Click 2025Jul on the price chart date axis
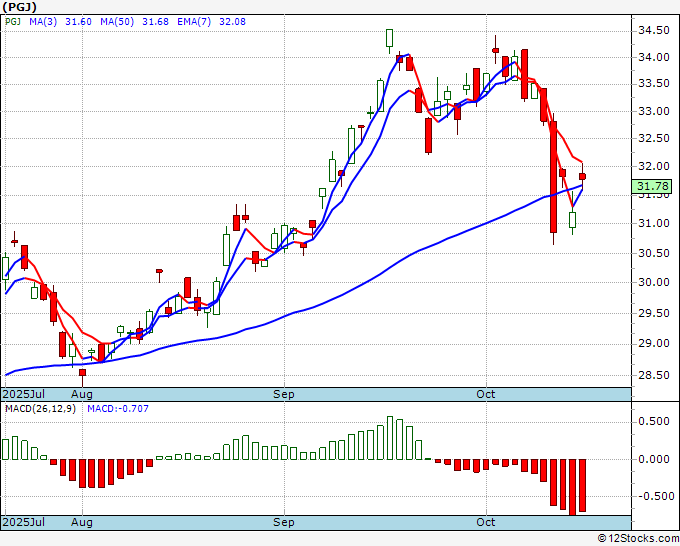This screenshot has width=680, height=546. point(24,394)
